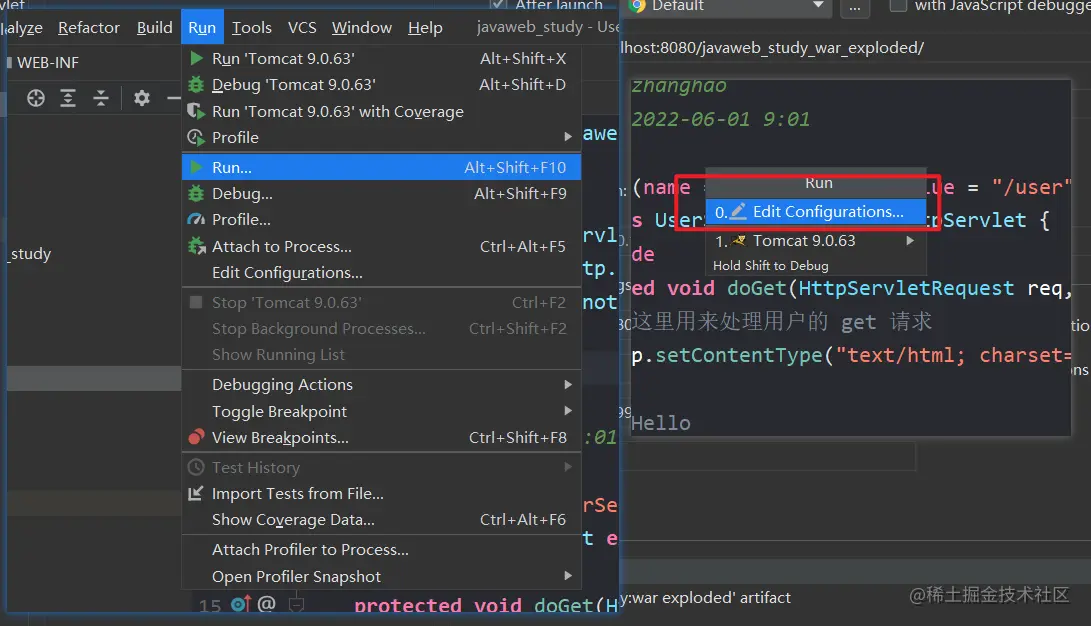The width and height of the screenshot is (1091, 626).
Task: Choose Show Coverage Data...
Action: [381, 520]
